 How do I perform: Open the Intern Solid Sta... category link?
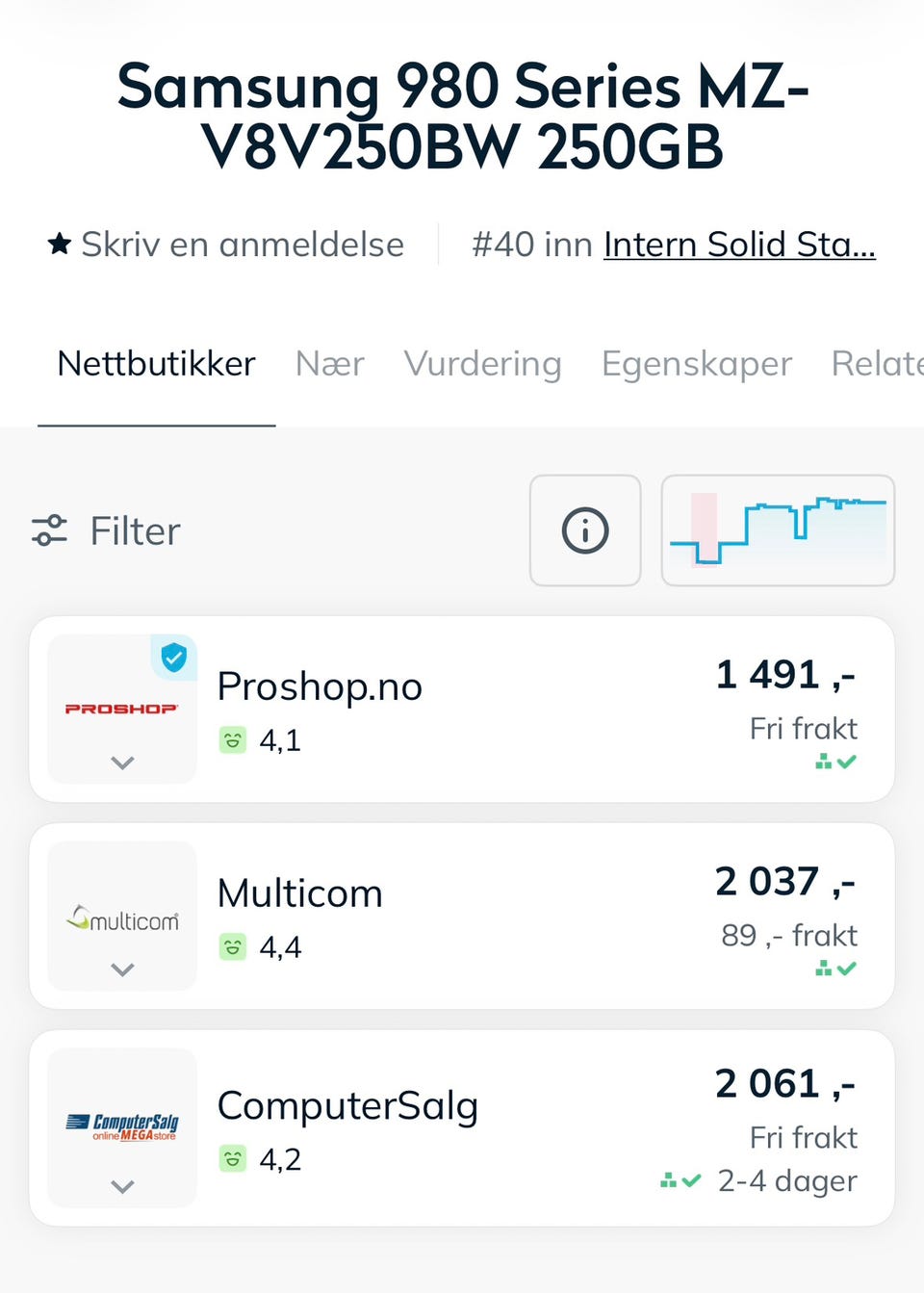pos(739,245)
